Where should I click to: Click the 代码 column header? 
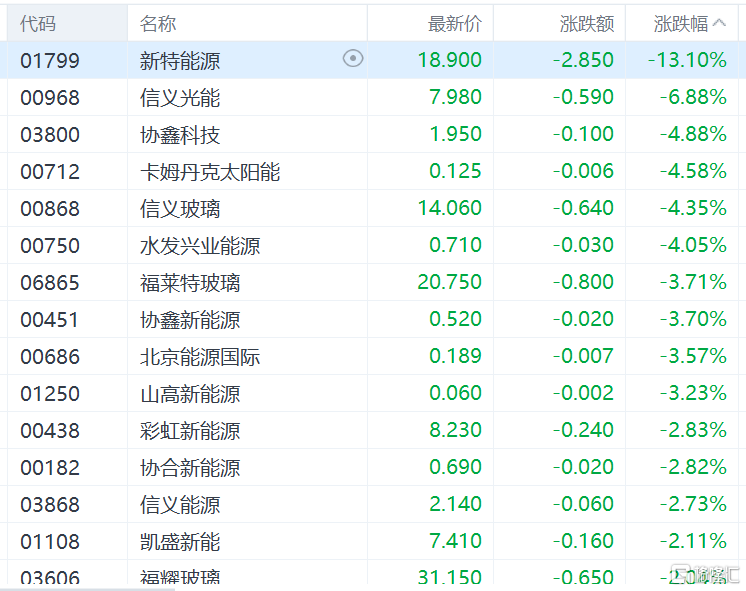click(x=38, y=23)
